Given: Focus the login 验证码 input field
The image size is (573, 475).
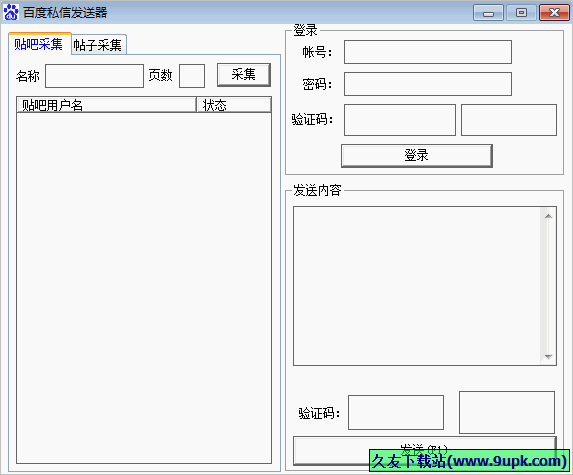Looking at the screenshot, I should (x=400, y=120).
